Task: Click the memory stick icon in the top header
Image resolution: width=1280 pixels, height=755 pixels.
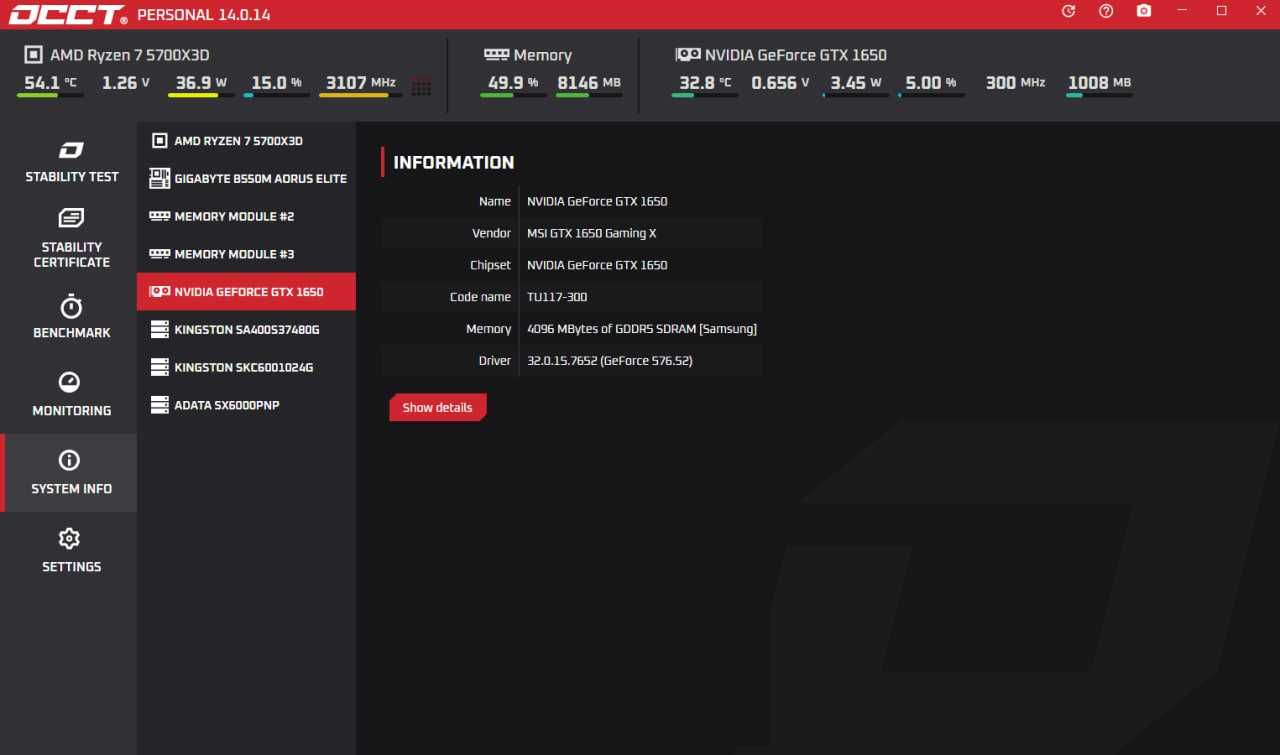Action: (496, 55)
